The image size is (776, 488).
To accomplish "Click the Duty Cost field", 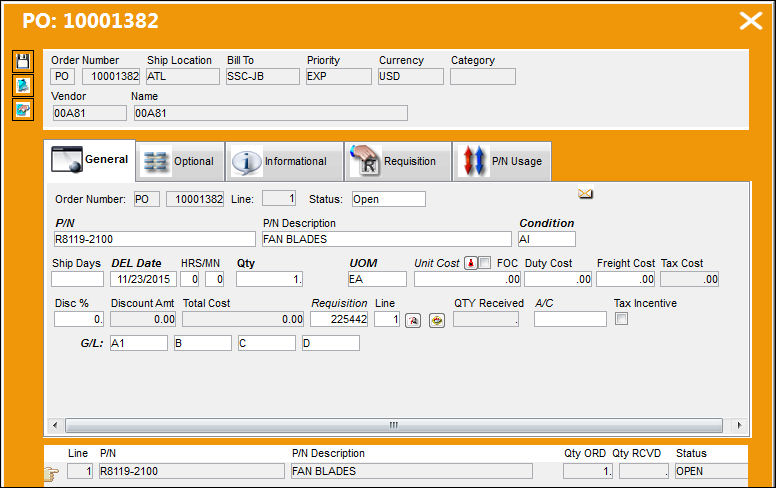I will coord(558,279).
